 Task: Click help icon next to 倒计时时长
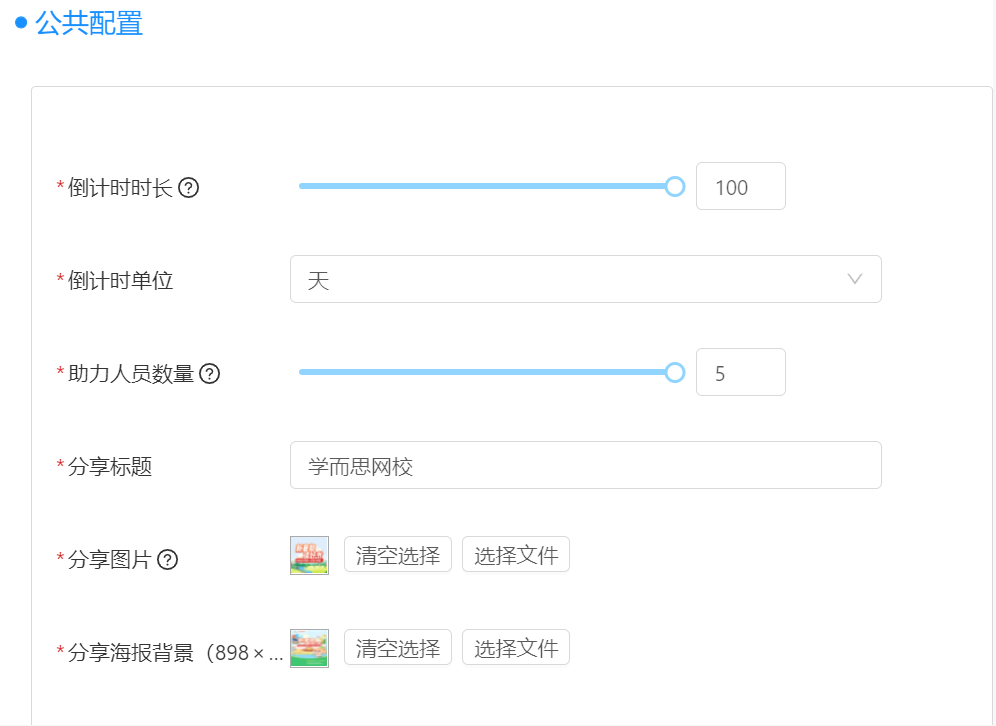pyautogui.click(x=188, y=188)
